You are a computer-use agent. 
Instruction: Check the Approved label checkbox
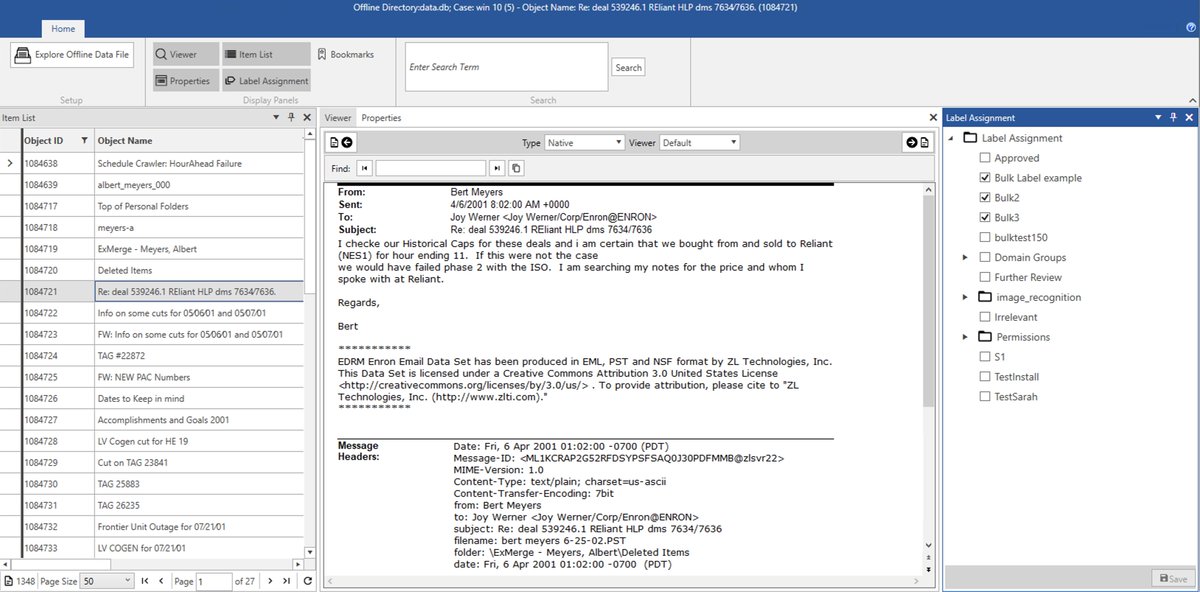click(x=985, y=158)
